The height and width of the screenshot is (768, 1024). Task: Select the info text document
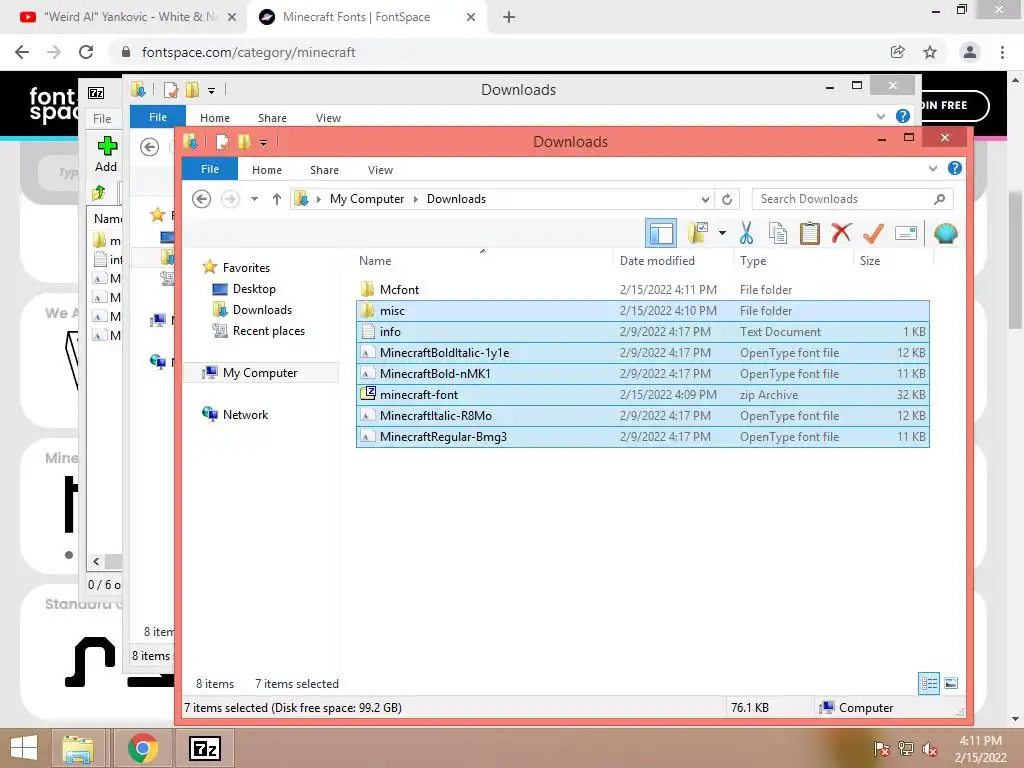(x=643, y=331)
